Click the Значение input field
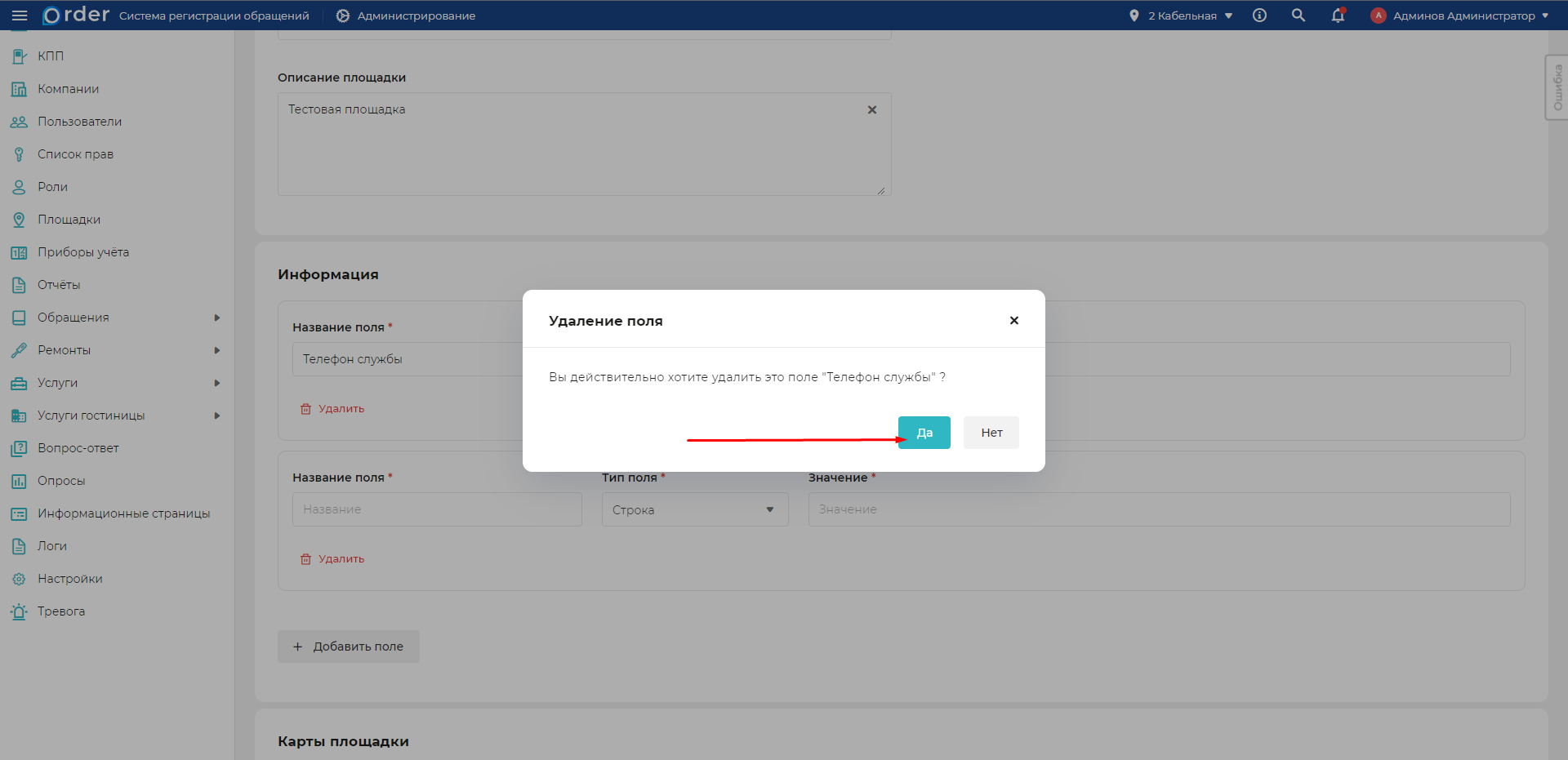 point(1158,509)
